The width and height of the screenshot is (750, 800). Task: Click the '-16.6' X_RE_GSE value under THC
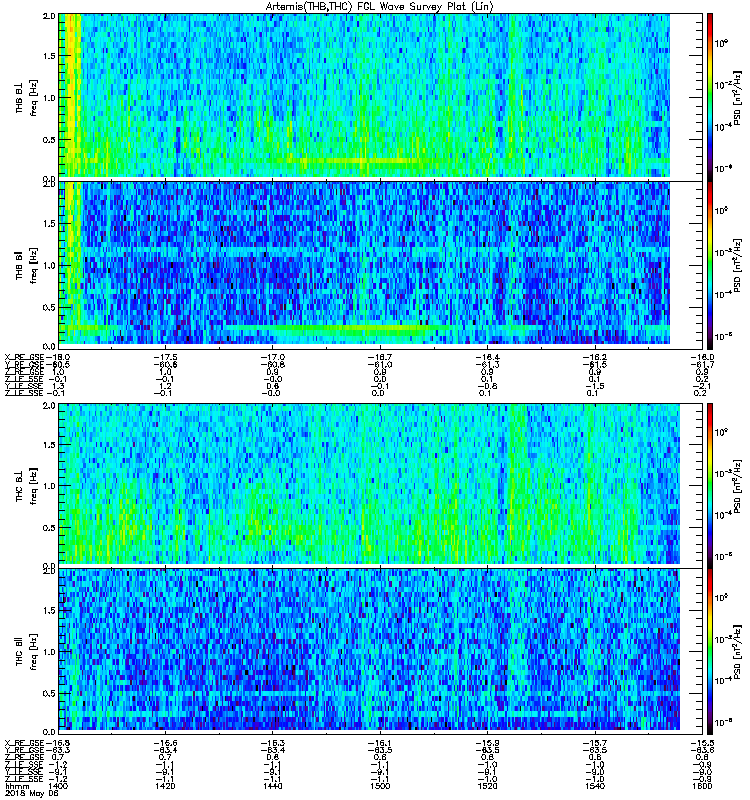tap(165, 743)
